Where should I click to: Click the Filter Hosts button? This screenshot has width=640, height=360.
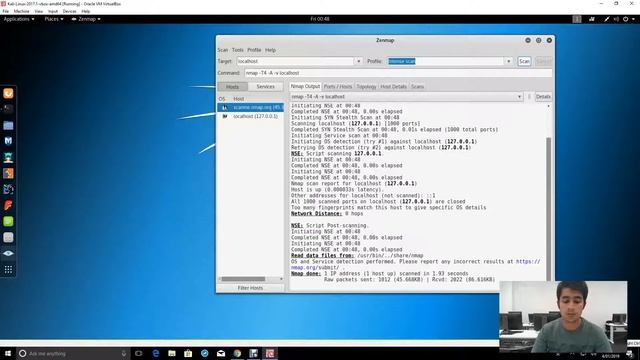coord(250,288)
